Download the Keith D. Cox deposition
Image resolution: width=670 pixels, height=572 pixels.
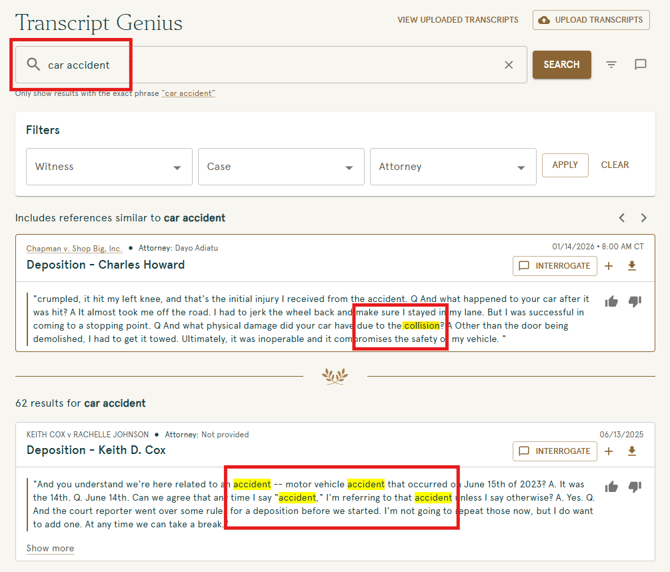(x=632, y=451)
